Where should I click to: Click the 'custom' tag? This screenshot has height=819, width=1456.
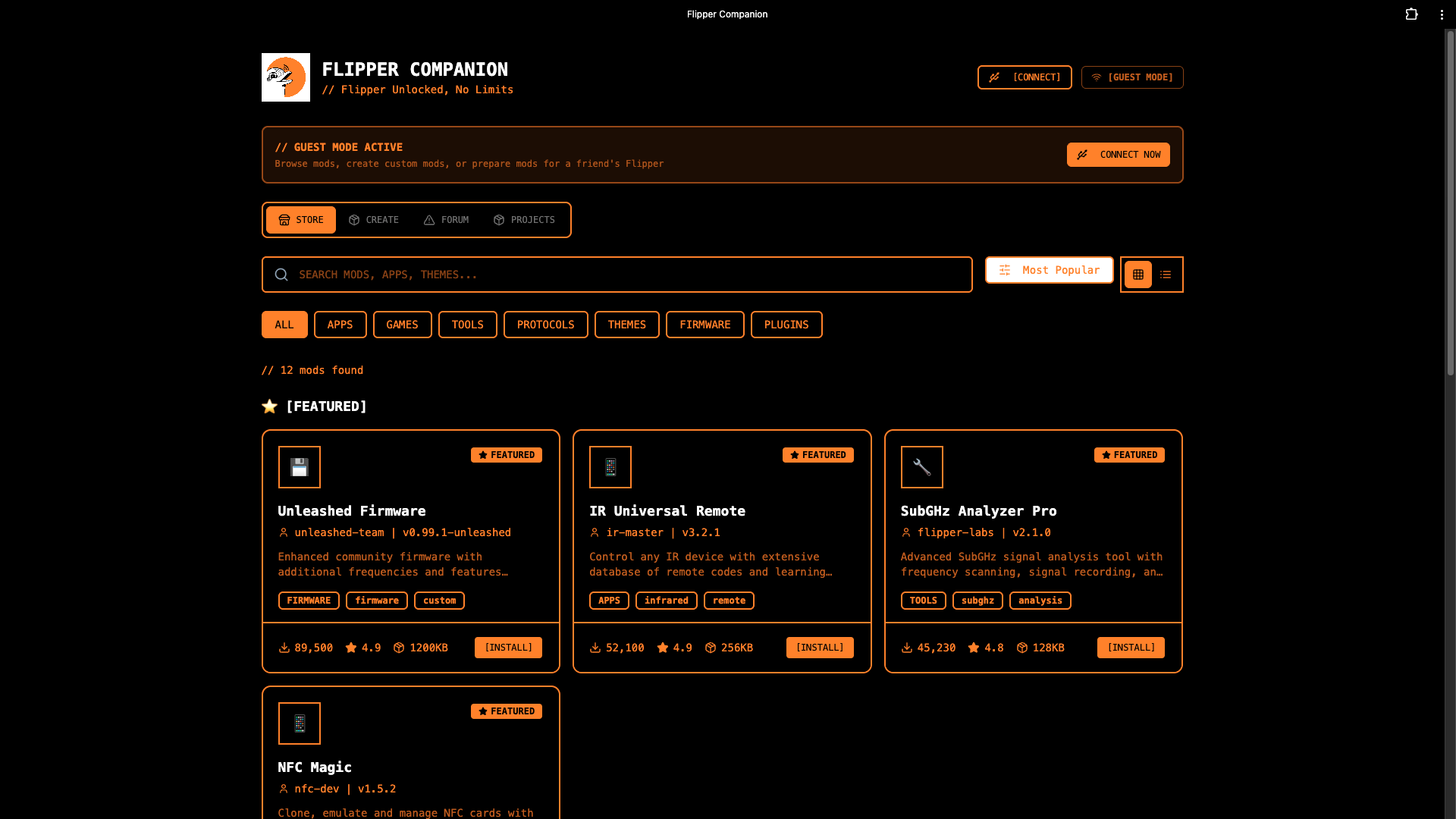[439, 601]
